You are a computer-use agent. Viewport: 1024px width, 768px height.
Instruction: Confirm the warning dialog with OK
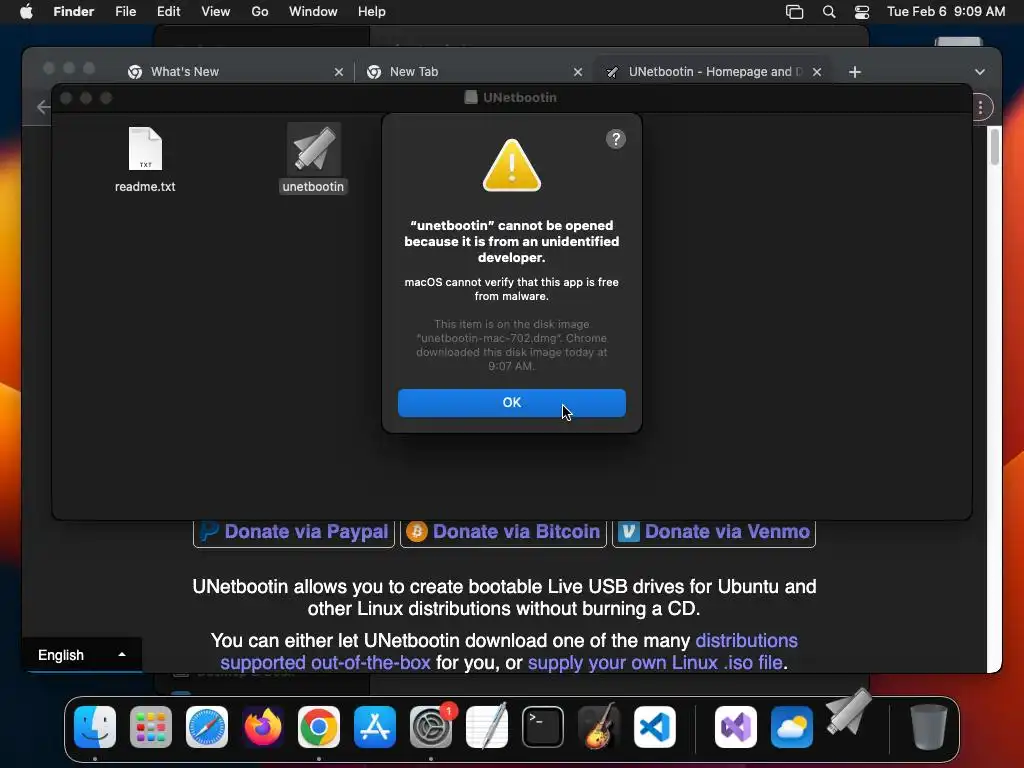coord(511,402)
